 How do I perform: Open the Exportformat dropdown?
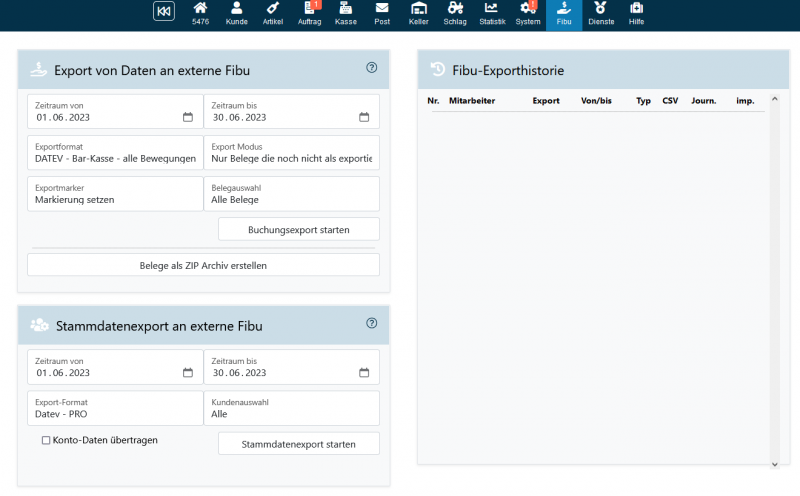(x=115, y=153)
